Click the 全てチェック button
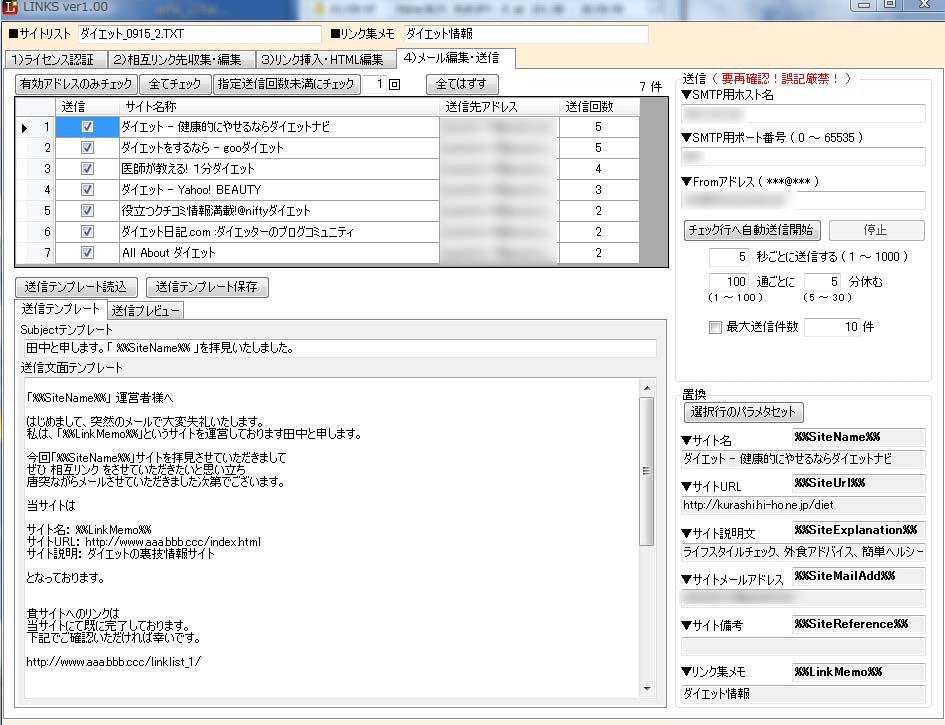 point(175,84)
